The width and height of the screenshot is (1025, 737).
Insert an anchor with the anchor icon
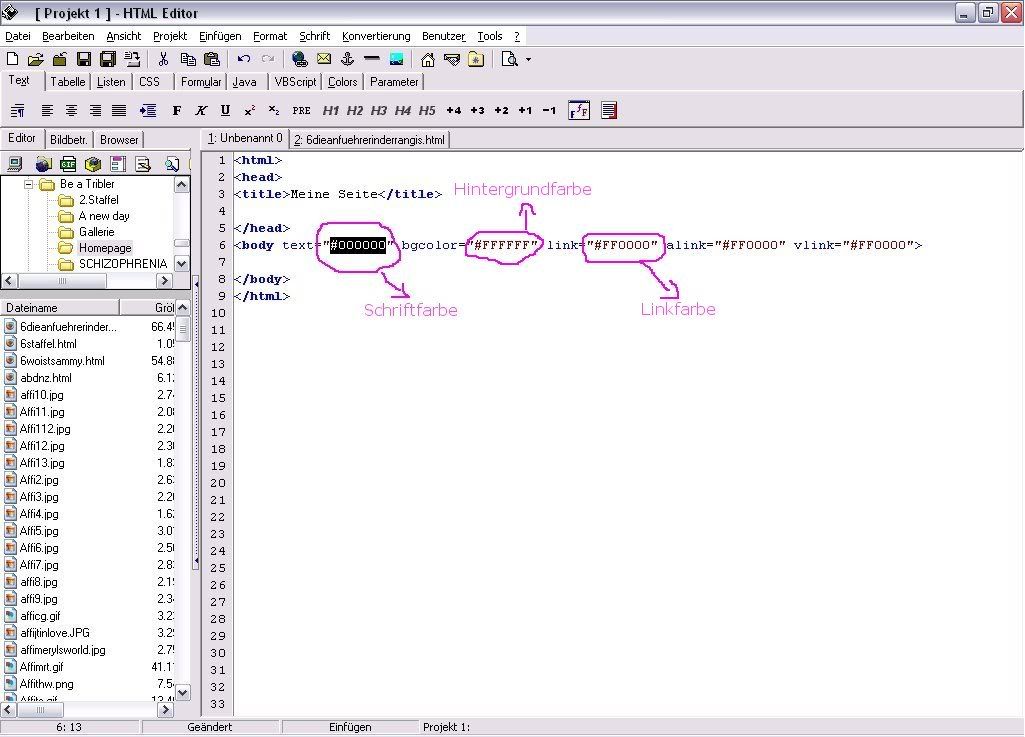pos(347,60)
